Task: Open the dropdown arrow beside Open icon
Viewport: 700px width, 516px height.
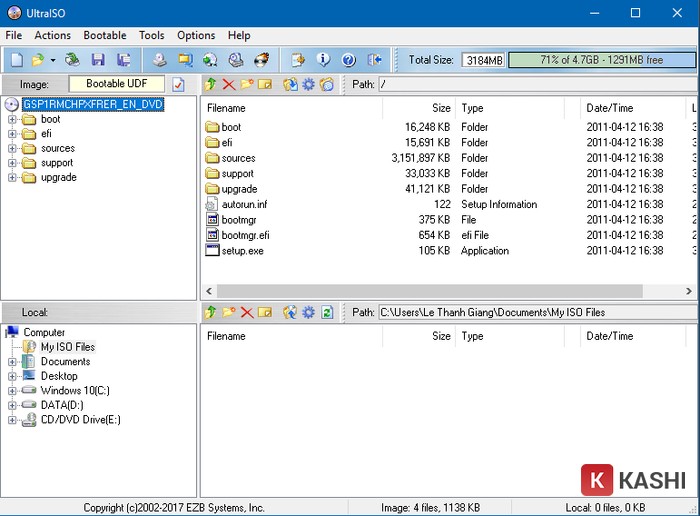Action: point(53,60)
